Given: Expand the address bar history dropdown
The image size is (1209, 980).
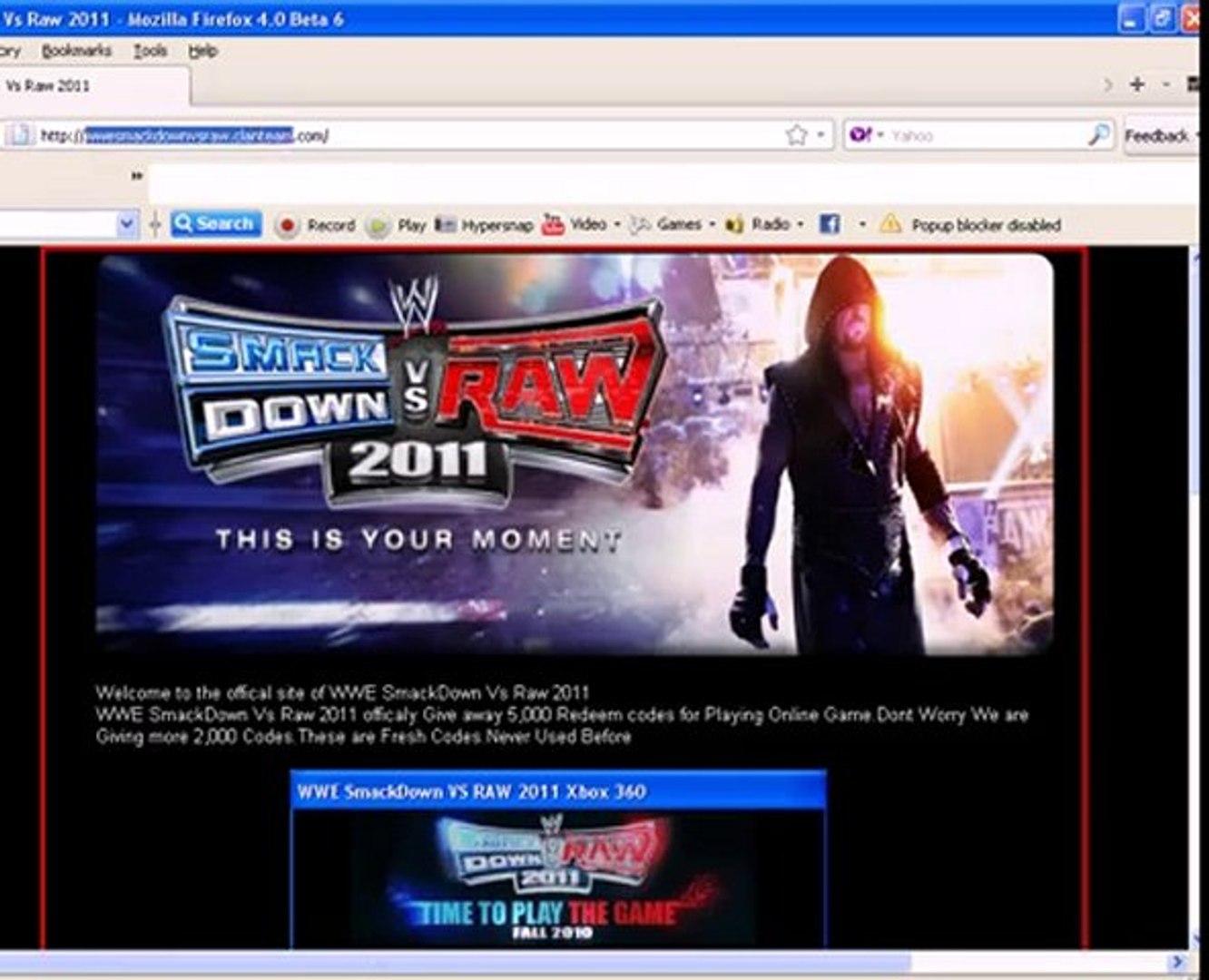Looking at the screenshot, I should coord(821,135).
